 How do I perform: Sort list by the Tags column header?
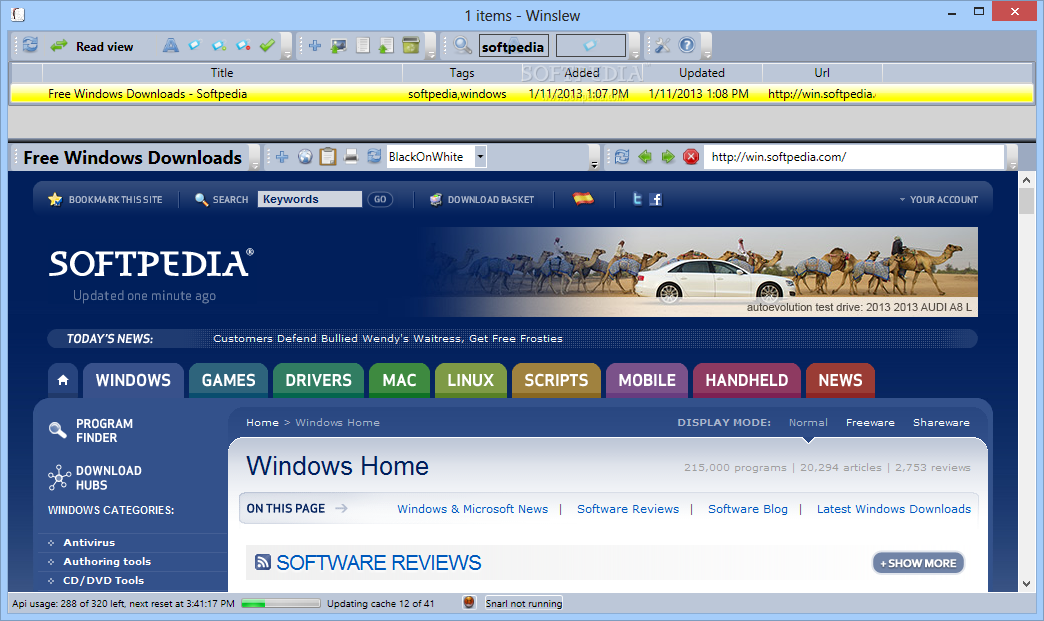[462, 73]
